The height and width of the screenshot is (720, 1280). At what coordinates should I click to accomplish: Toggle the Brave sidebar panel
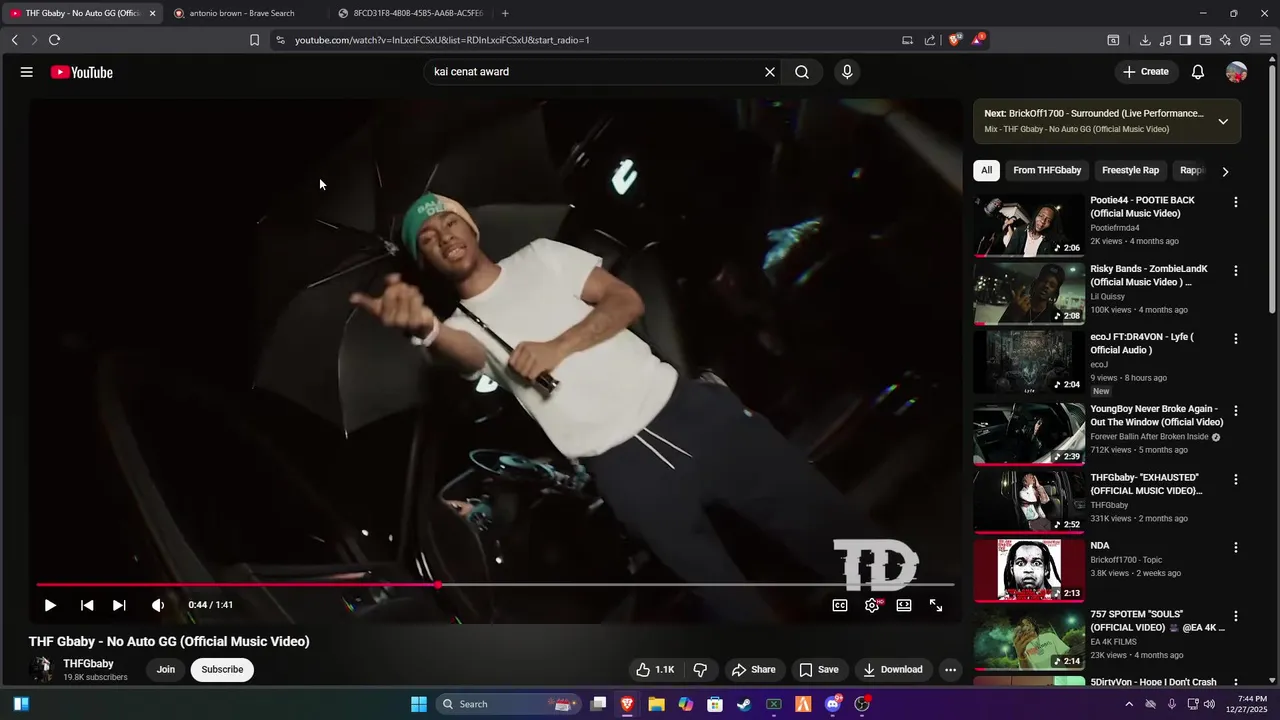tap(1185, 40)
